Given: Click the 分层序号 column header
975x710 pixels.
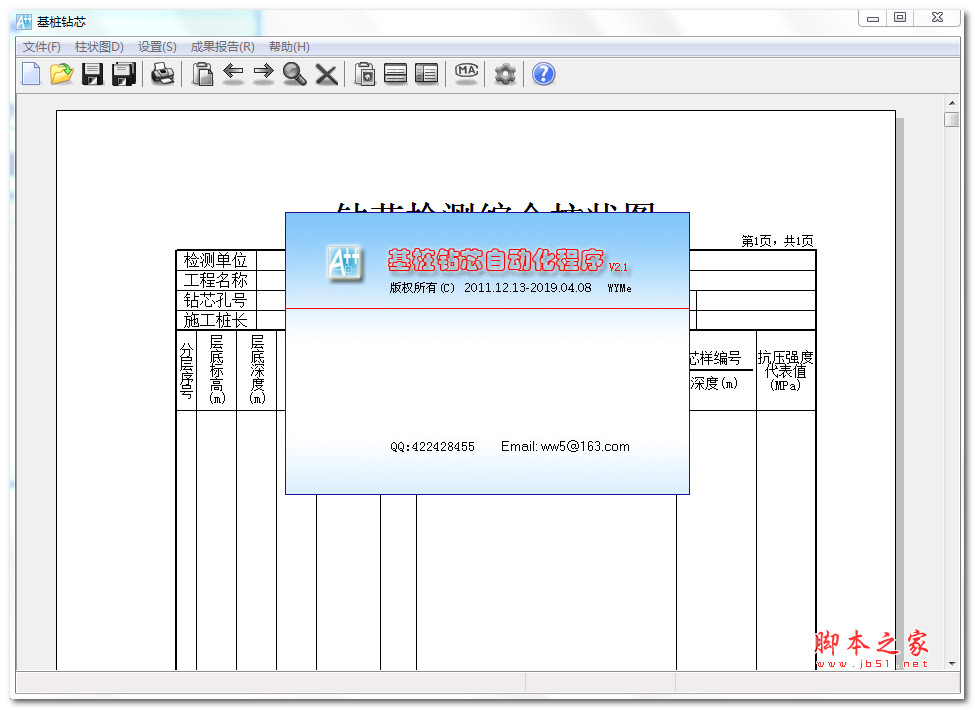Looking at the screenshot, I should [x=186, y=371].
